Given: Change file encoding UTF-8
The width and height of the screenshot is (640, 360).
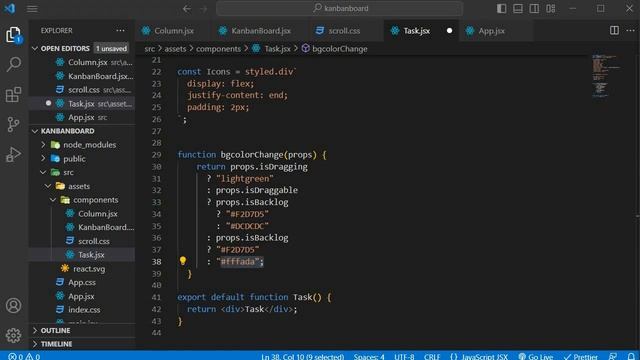Looking at the screenshot, I should pyautogui.click(x=404, y=356).
